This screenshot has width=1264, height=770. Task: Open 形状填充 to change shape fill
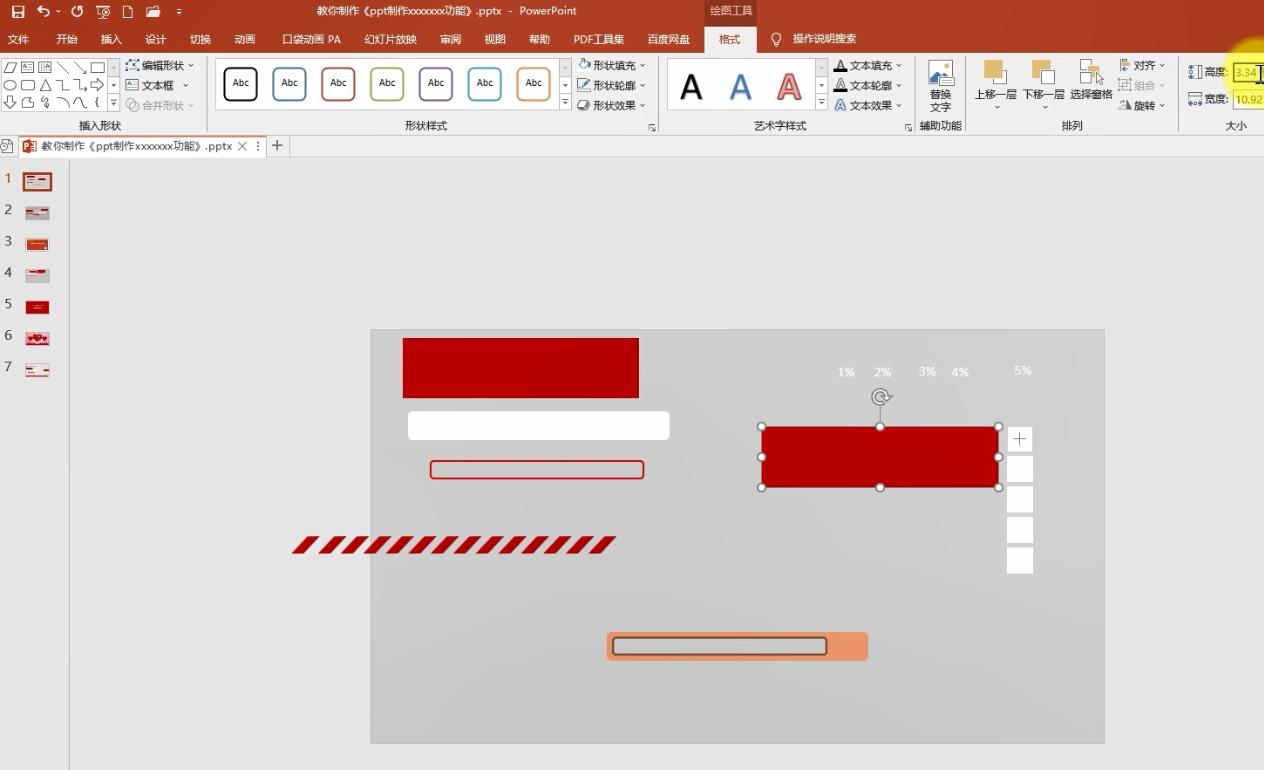tap(611, 64)
